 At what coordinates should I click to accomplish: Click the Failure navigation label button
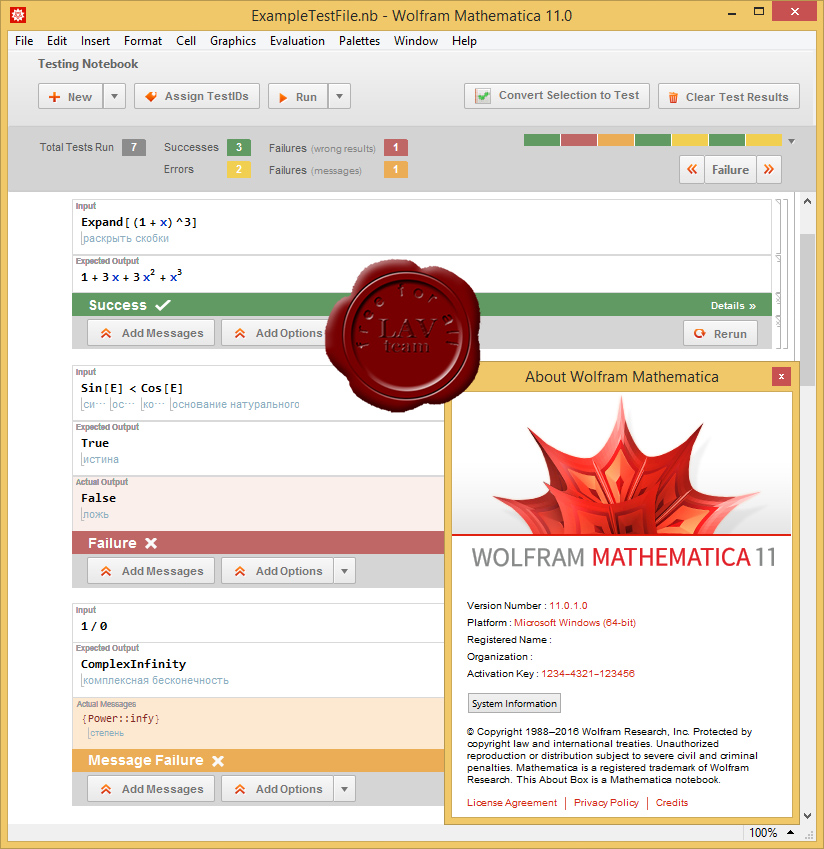click(730, 169)
